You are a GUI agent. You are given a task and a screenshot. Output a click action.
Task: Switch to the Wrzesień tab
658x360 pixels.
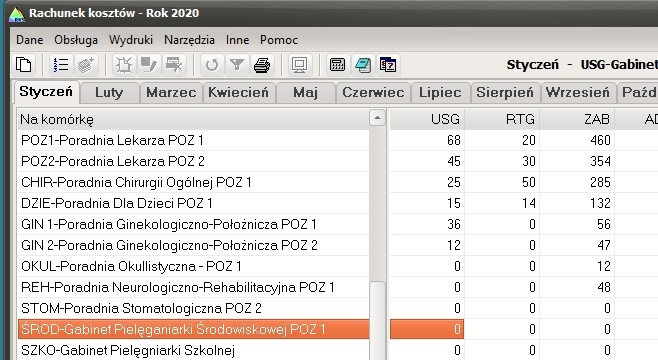[578, 92]
